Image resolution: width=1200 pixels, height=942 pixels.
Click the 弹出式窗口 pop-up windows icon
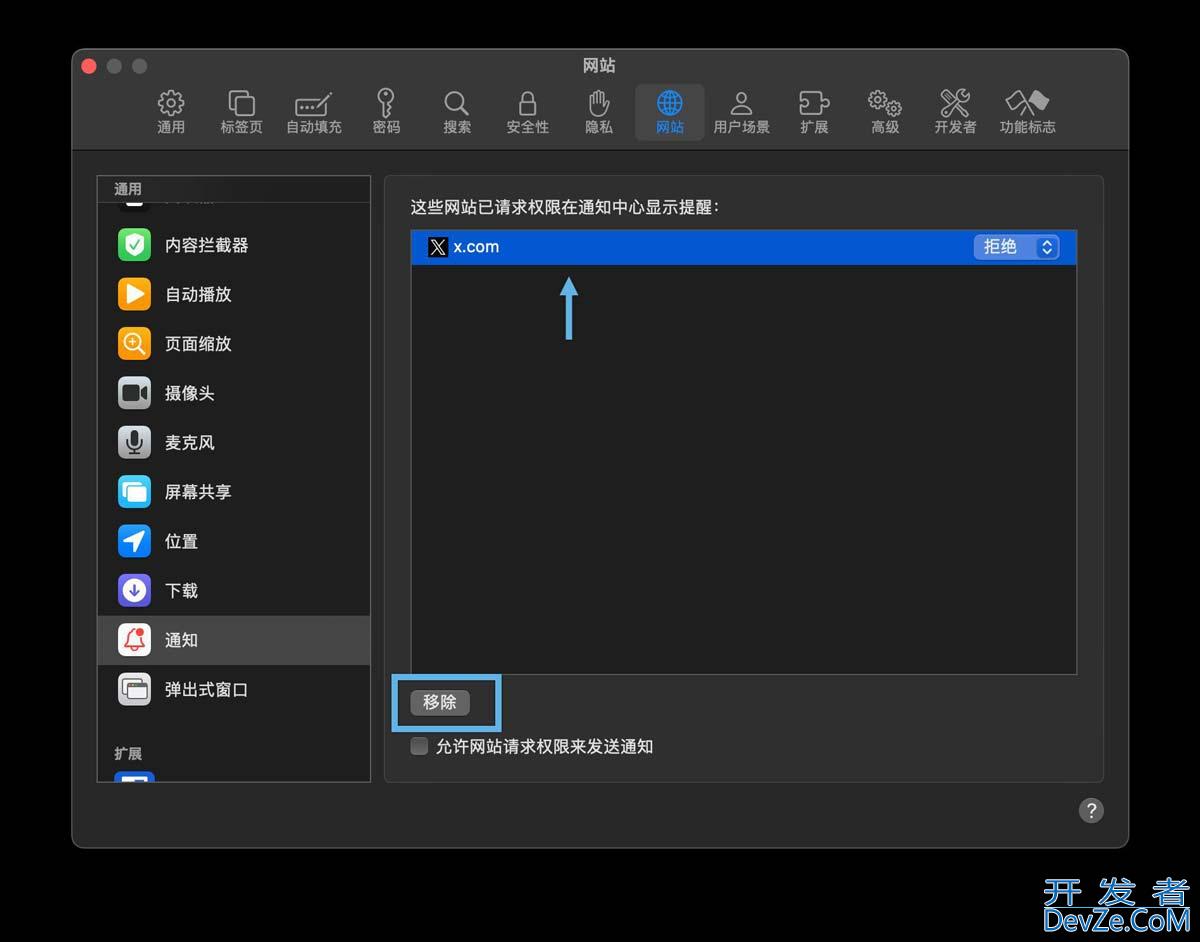click(x=134, y=690)
